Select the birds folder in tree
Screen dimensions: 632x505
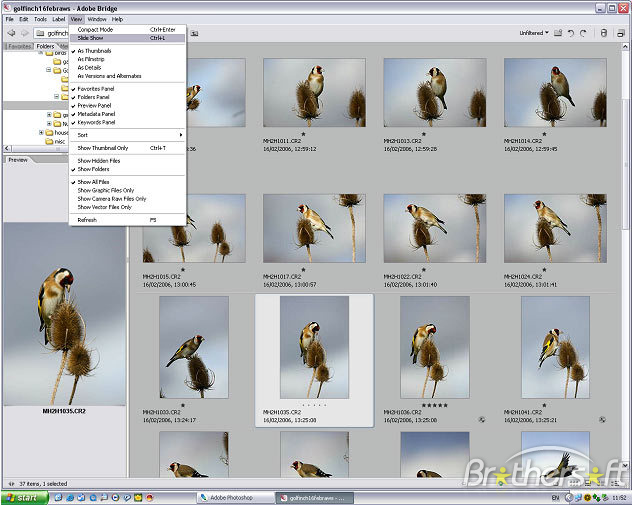point(56,53)
